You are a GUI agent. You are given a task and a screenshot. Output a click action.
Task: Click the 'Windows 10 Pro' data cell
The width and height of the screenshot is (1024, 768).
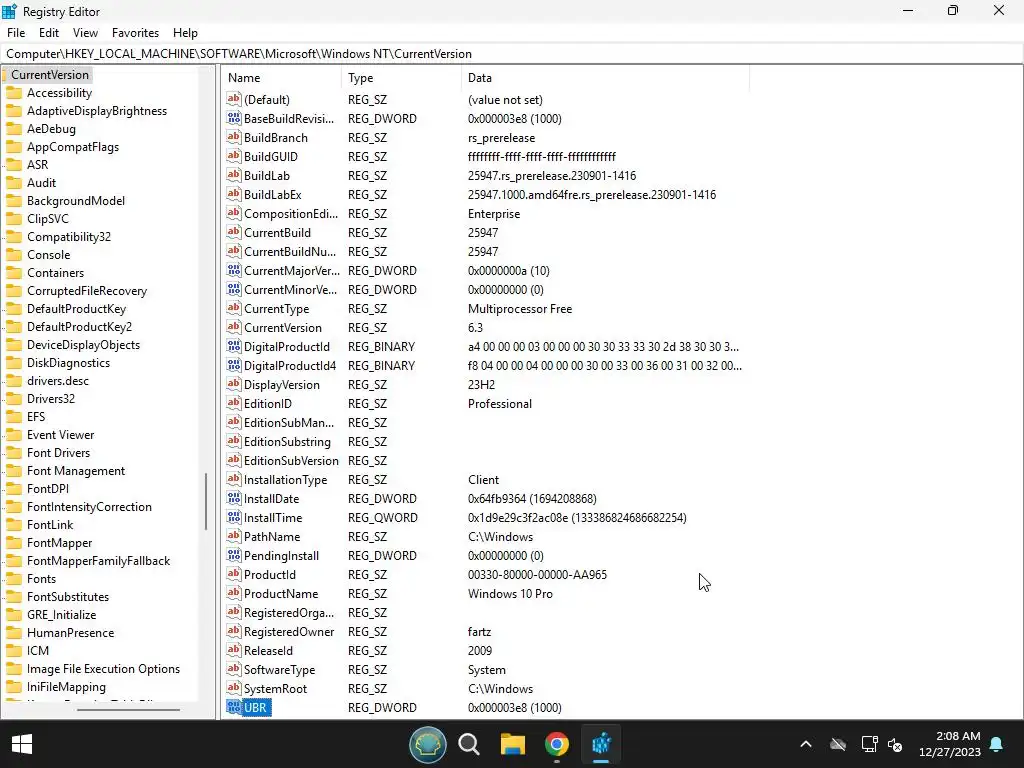click(x=510, y=594)
